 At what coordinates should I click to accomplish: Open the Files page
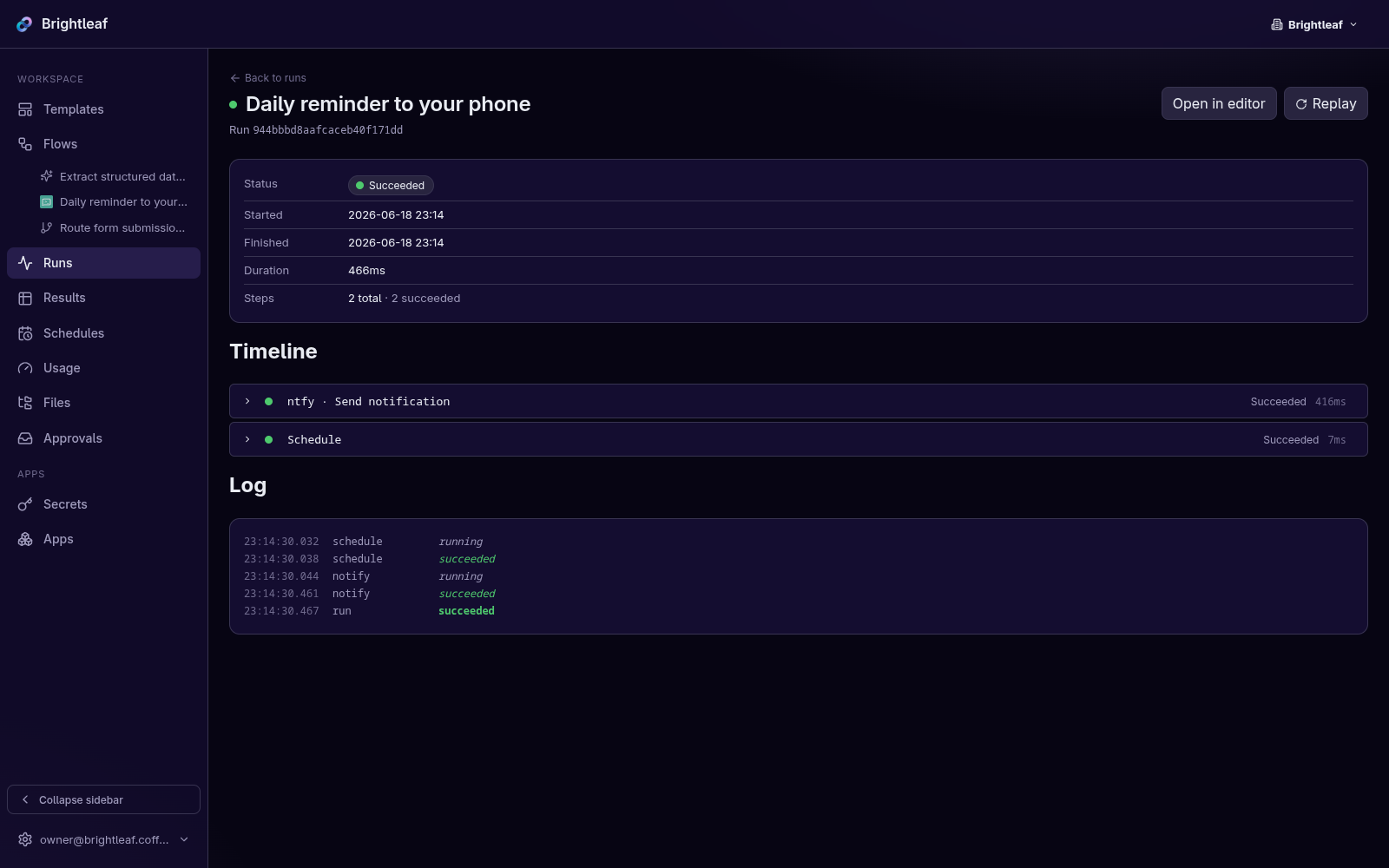[x=103, y=403]
